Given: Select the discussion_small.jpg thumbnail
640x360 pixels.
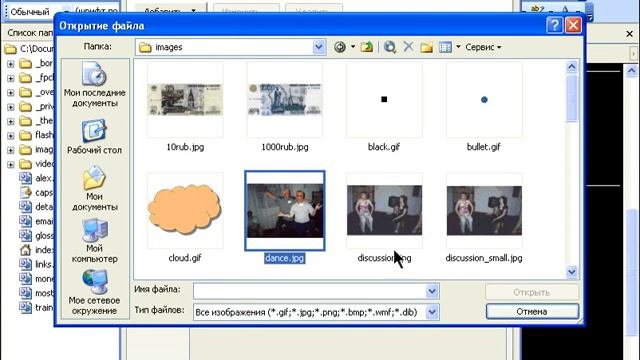Looking at the screenshot, I should (x=484, y=210).
